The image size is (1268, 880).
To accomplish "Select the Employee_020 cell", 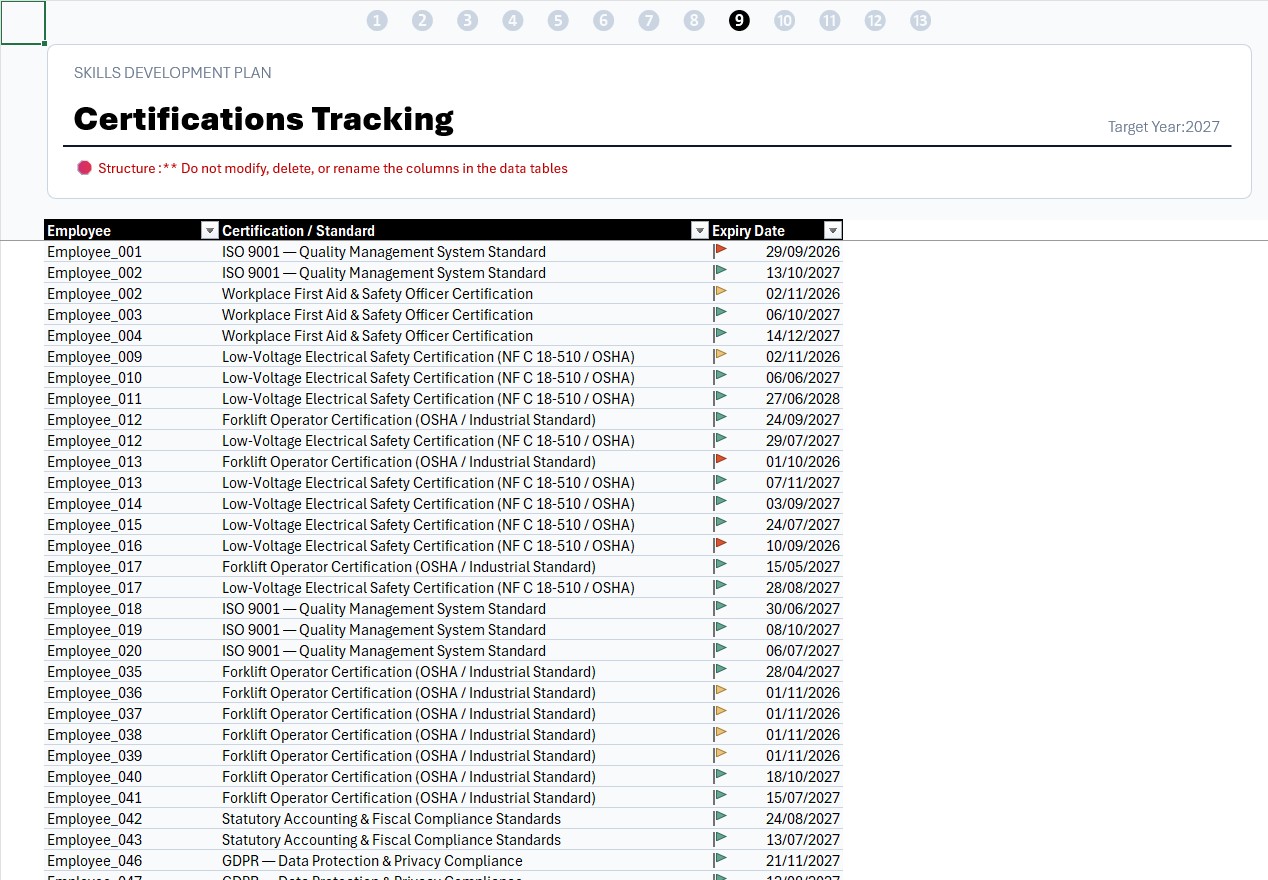I will (x=132, y=651).
